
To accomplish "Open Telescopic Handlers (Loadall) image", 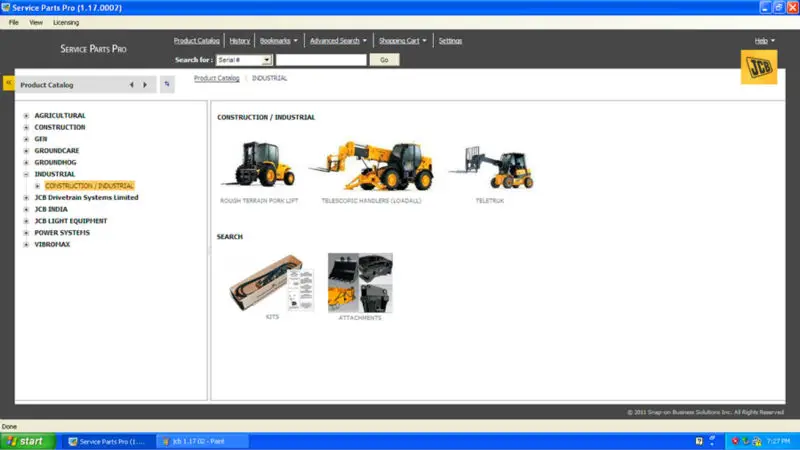I will tap(372, 165).
